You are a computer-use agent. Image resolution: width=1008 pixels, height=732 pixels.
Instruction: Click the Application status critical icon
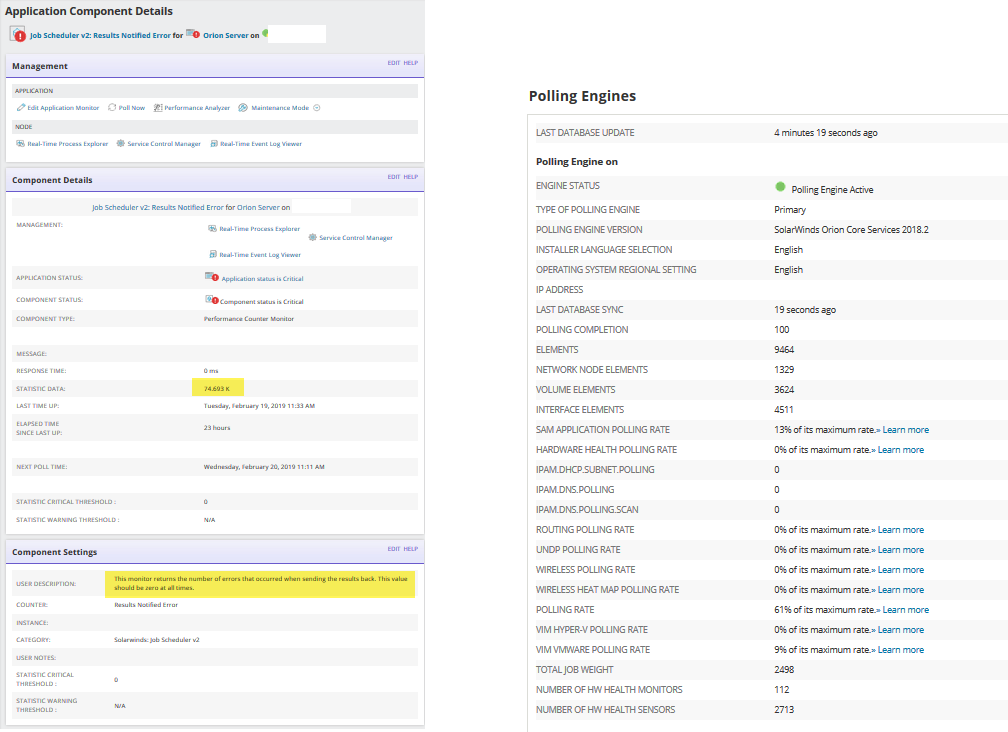tap(212, 277)
